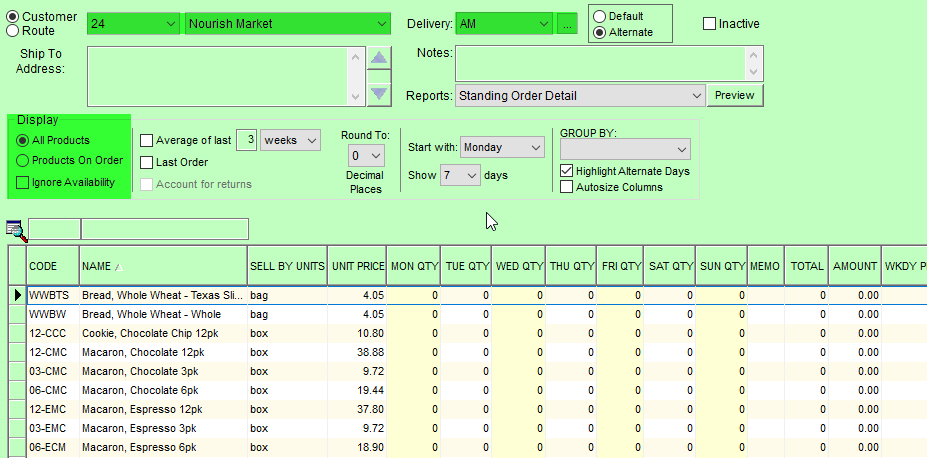Click the AMOUNT column header
This screenshot has width=927, height=458.
click(855, 266)
